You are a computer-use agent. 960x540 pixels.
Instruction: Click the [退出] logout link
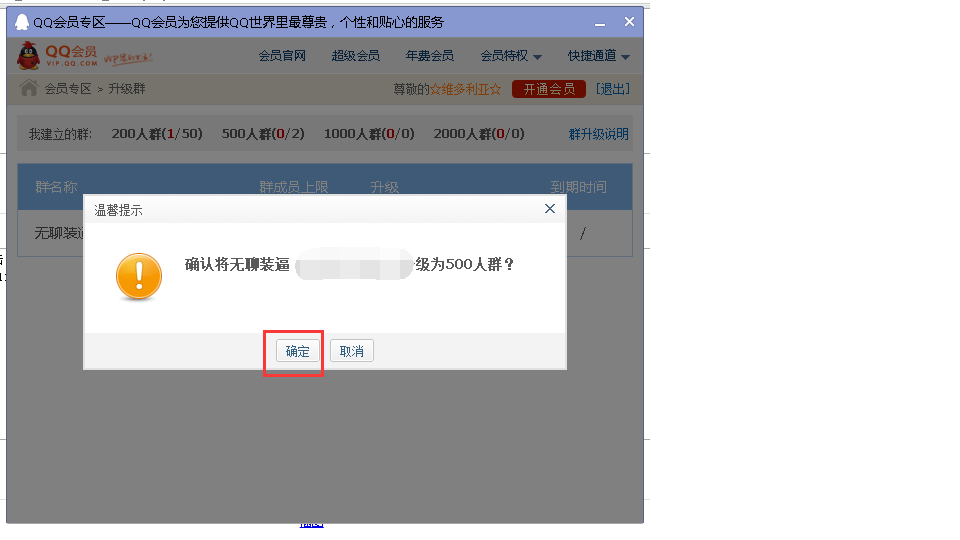[x=613, y=89]
